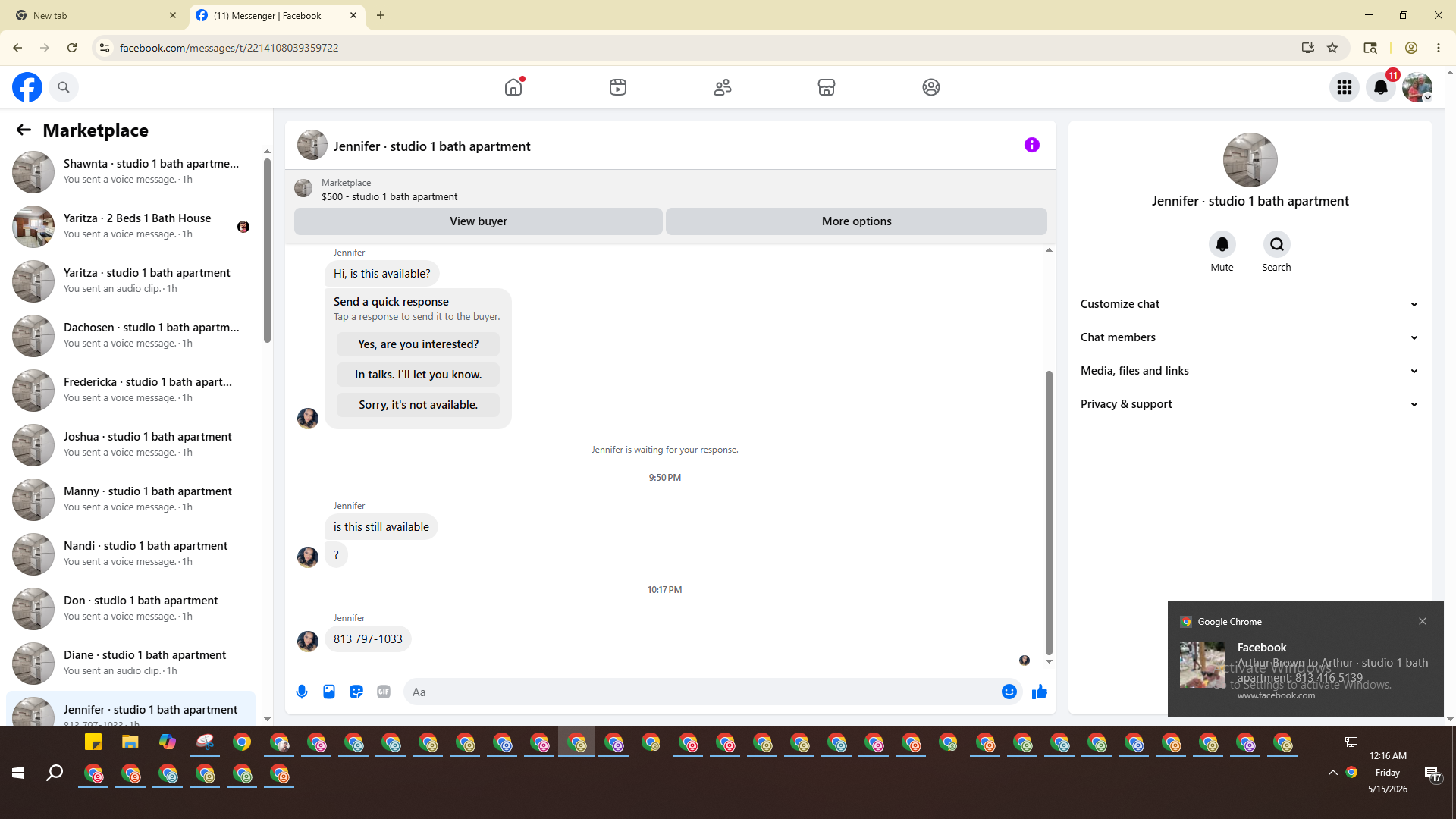Screen dimensions: 1456x819
Task: Send quick reply 'Sorry, it's not available.'
Action: click(x=418, y=405)
